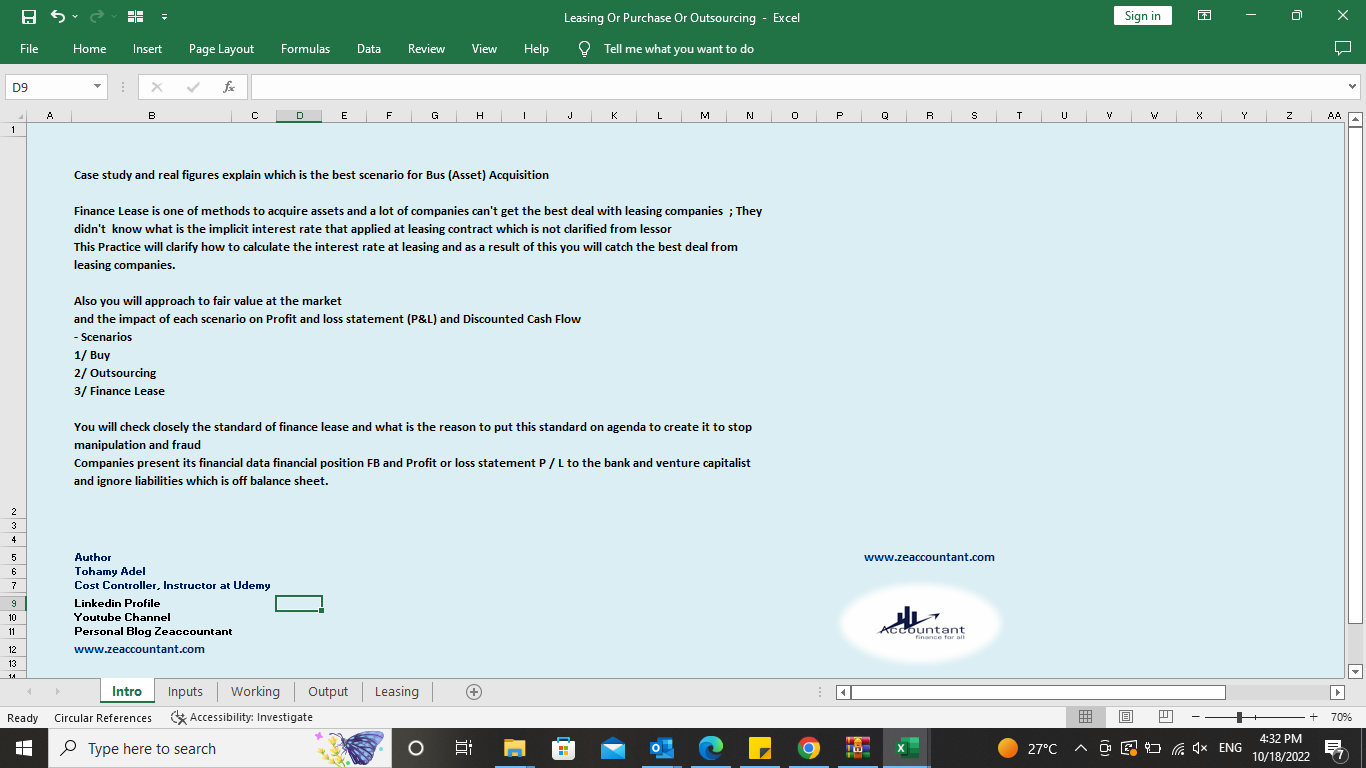Image resolution: width=1366 pixels, height=768 pixels.
Task: Click Accessibility: Investigate in status bar
Action: tap(242, 717)
